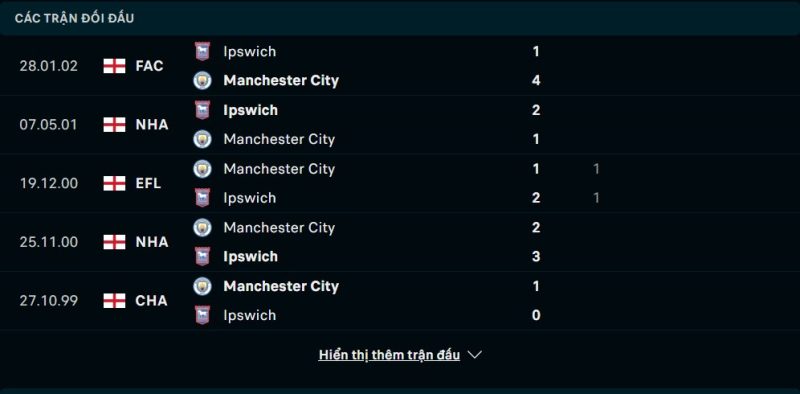The height and width of the screenshot is (394, 800).
Task: Click Manchester City crest in 27.10.99 CHA match
Action: [202, 286]
